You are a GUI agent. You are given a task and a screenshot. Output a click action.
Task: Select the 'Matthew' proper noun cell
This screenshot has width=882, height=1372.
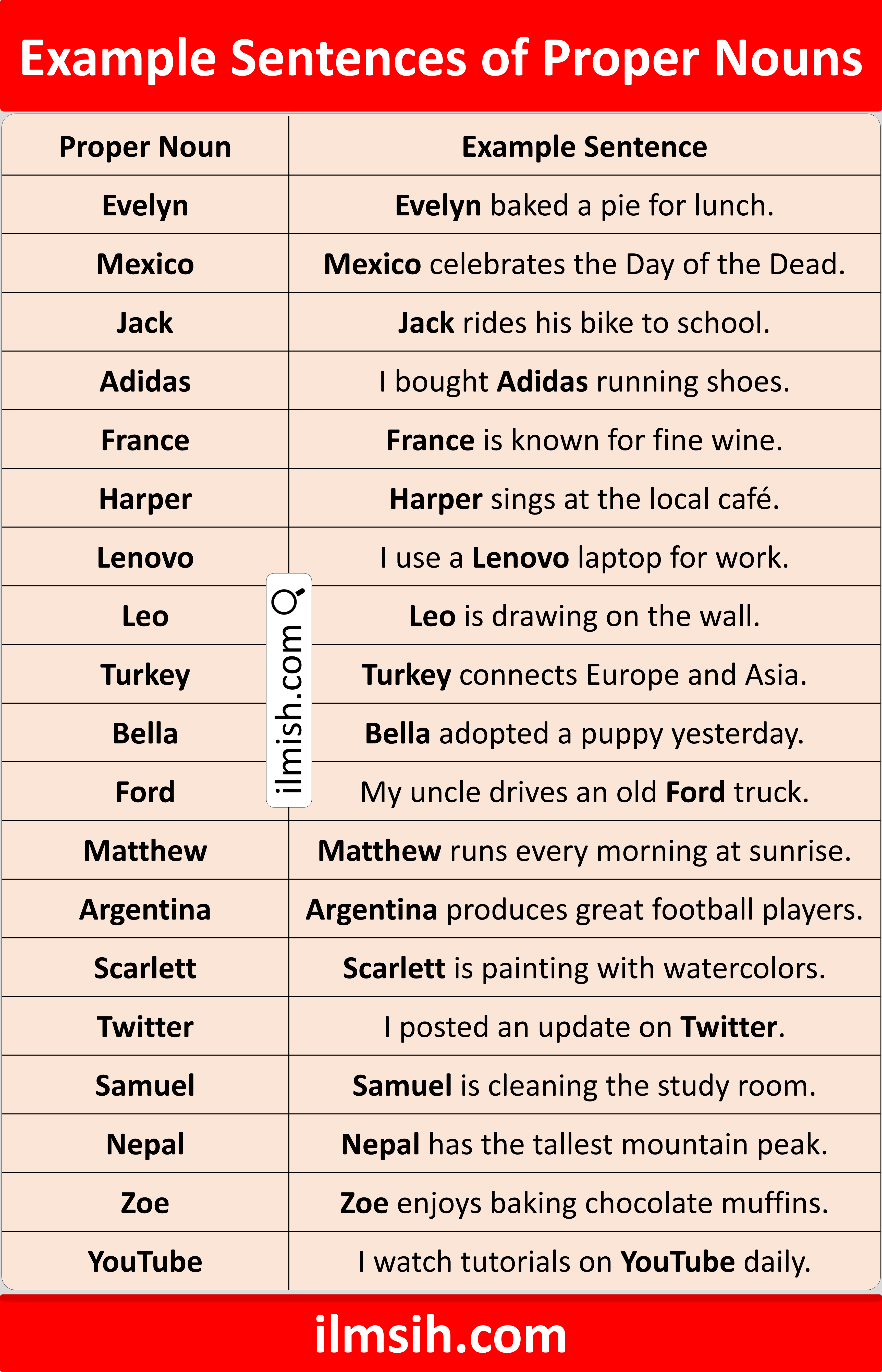pyautogui.click(x=145, y=850)
